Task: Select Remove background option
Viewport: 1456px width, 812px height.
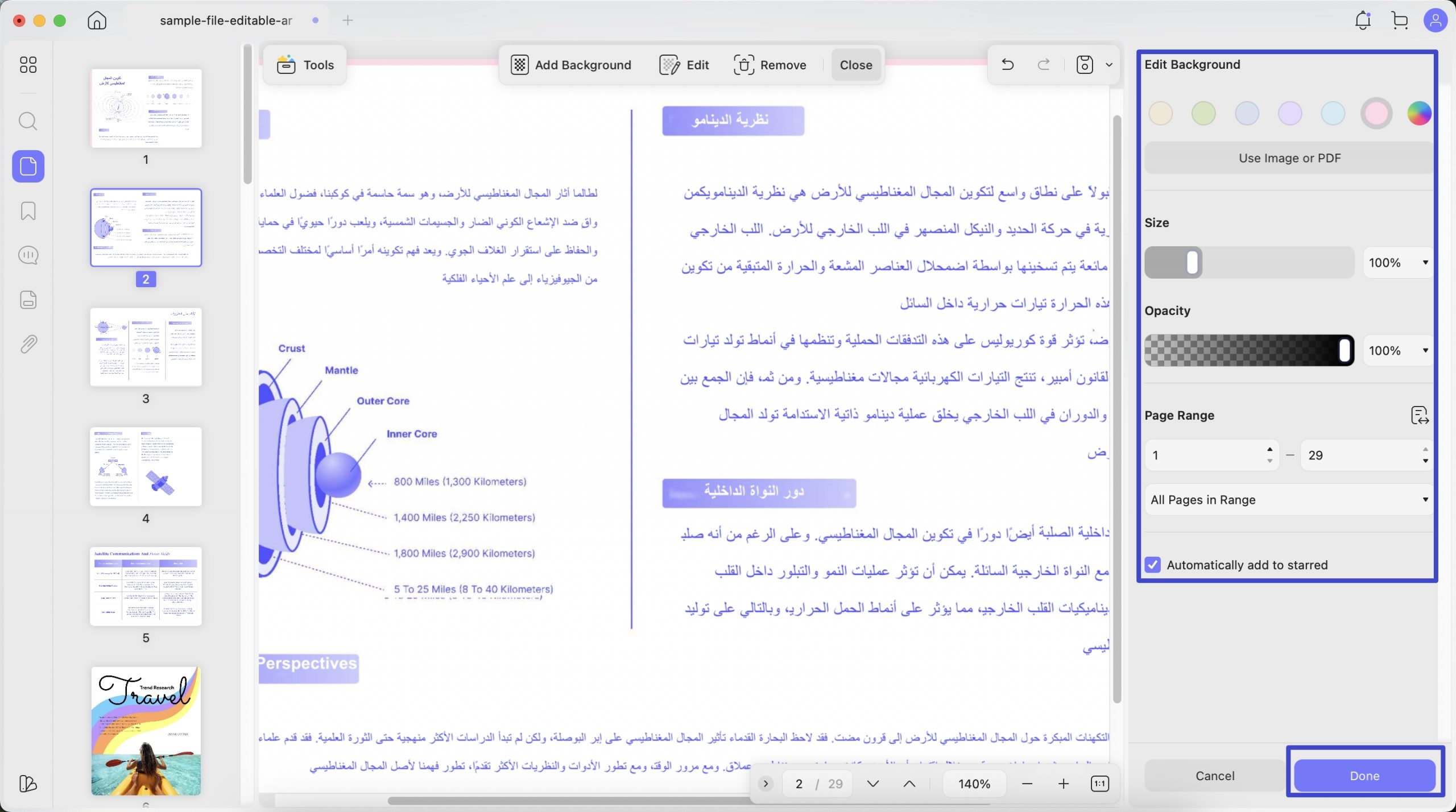Action: (770, 65)
